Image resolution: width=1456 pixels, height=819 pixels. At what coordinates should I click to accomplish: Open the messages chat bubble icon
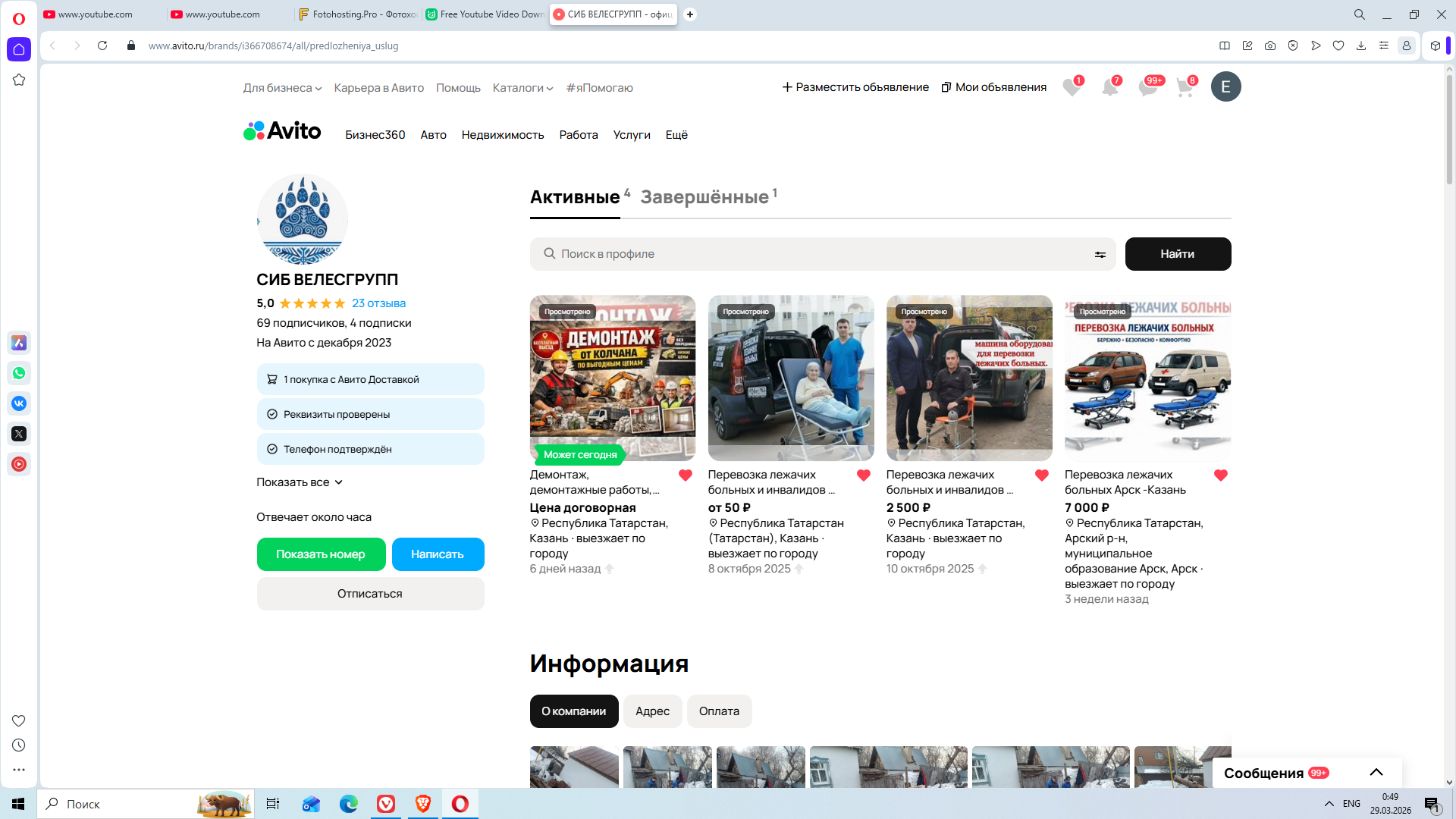1147,88
